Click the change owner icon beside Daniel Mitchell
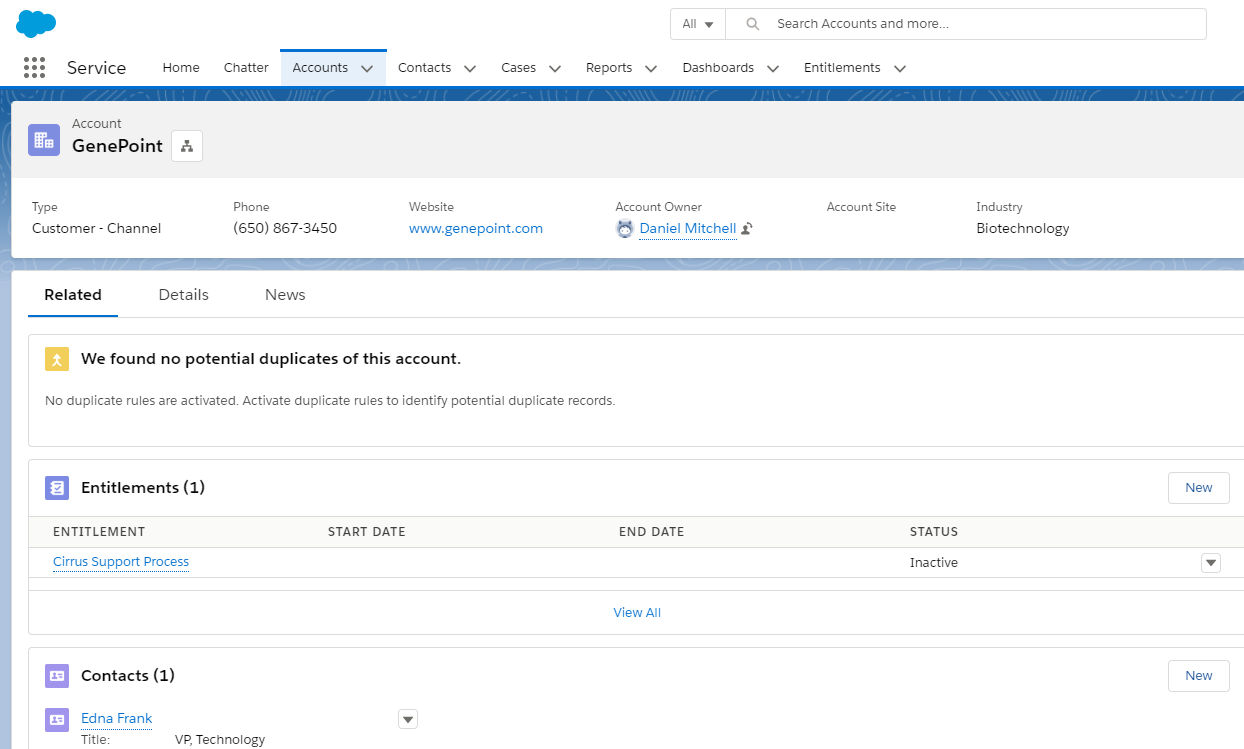 point(747,229)
